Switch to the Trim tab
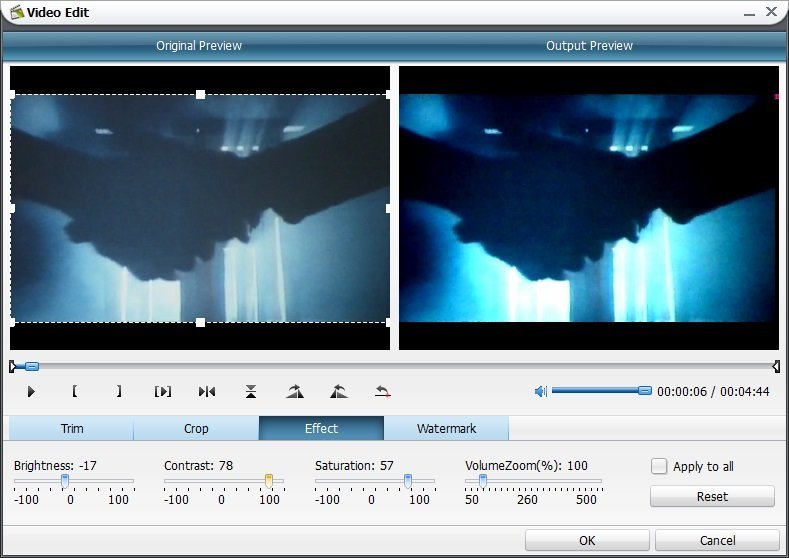The image size is (789, 558). [71, 428]
